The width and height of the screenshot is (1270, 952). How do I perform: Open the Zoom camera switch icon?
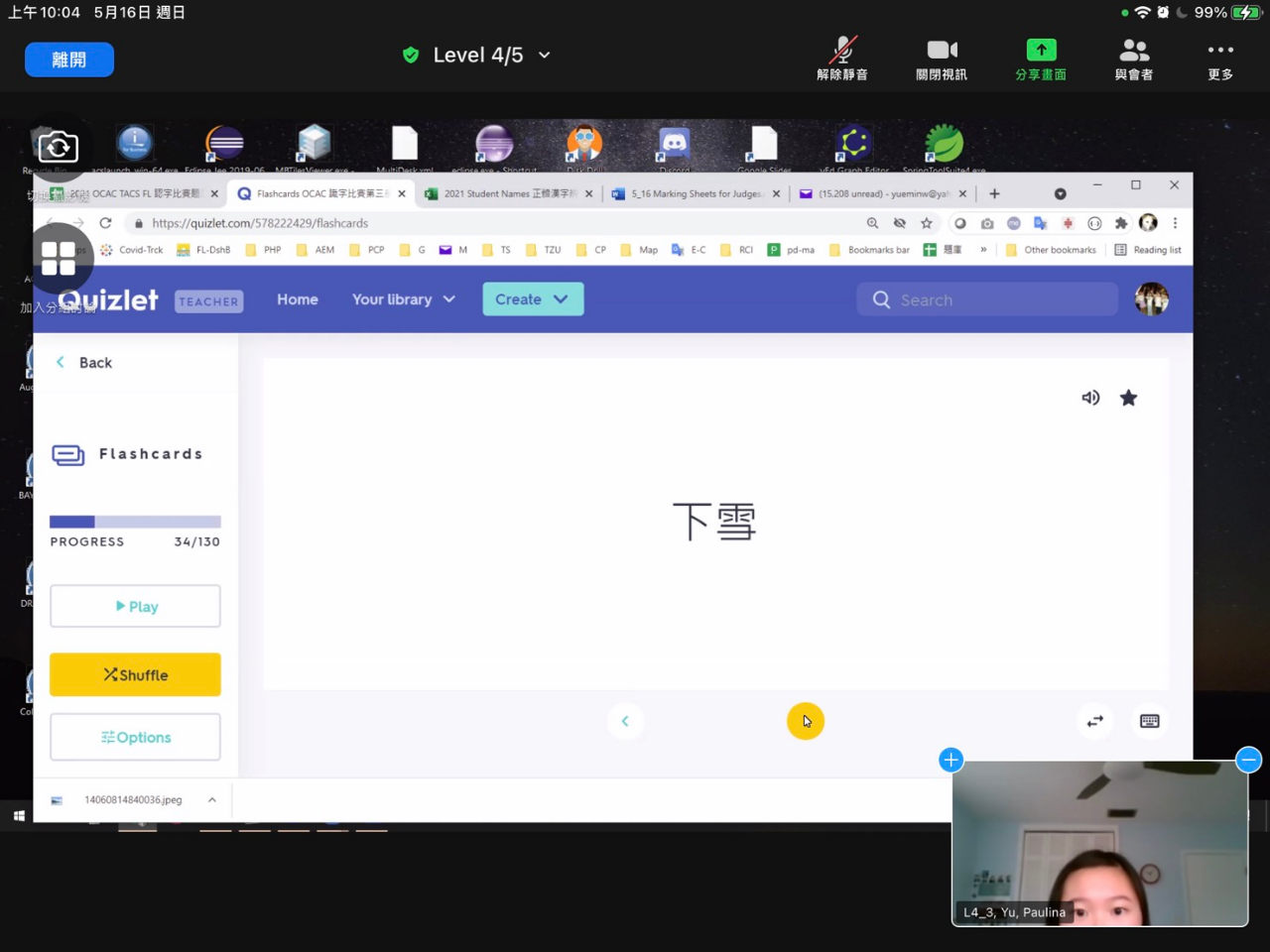click(58, 148)
